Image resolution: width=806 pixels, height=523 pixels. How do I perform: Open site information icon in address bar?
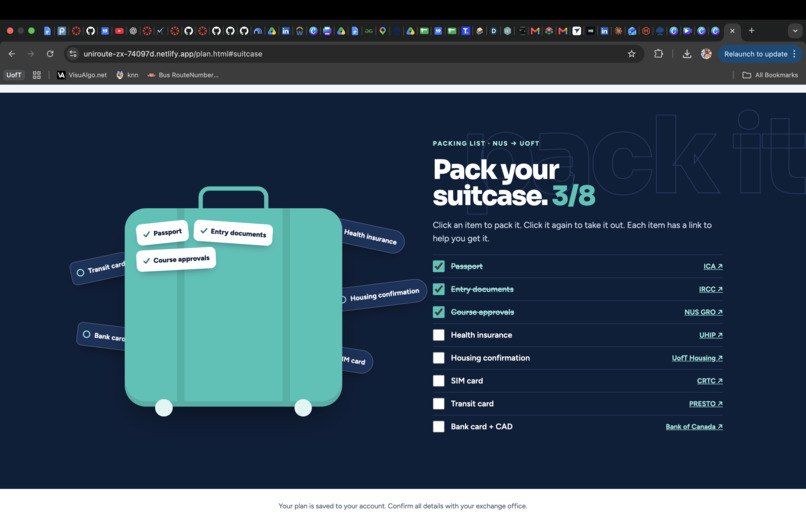click(x=73, y=53)
